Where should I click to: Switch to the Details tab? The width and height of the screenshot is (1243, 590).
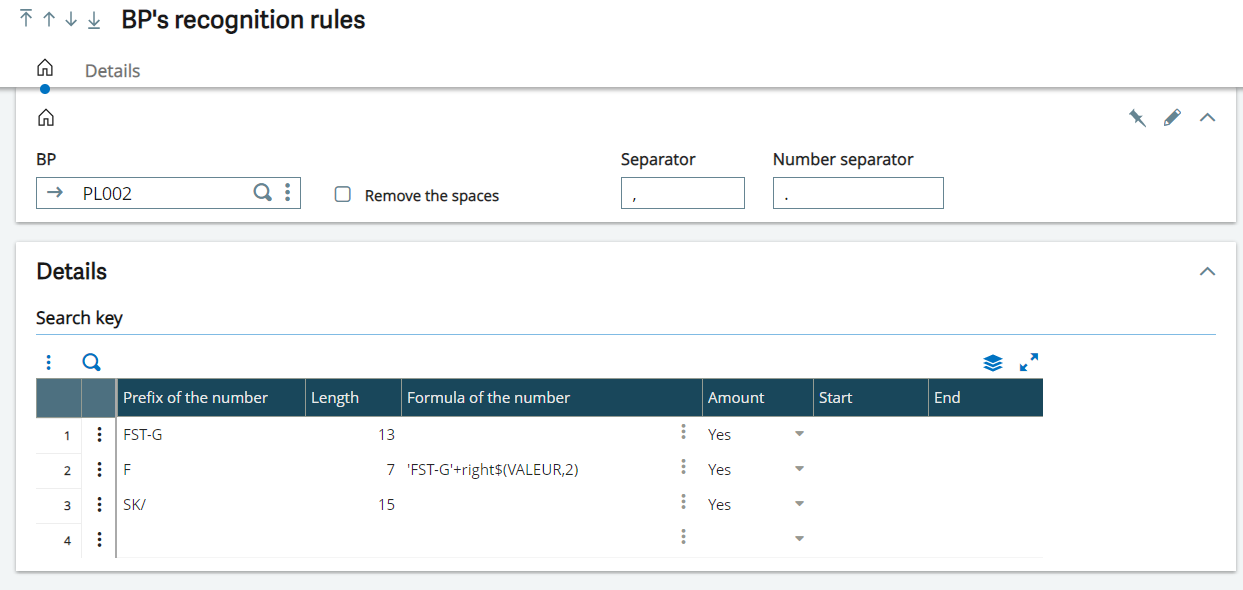(x=112, y=71)
